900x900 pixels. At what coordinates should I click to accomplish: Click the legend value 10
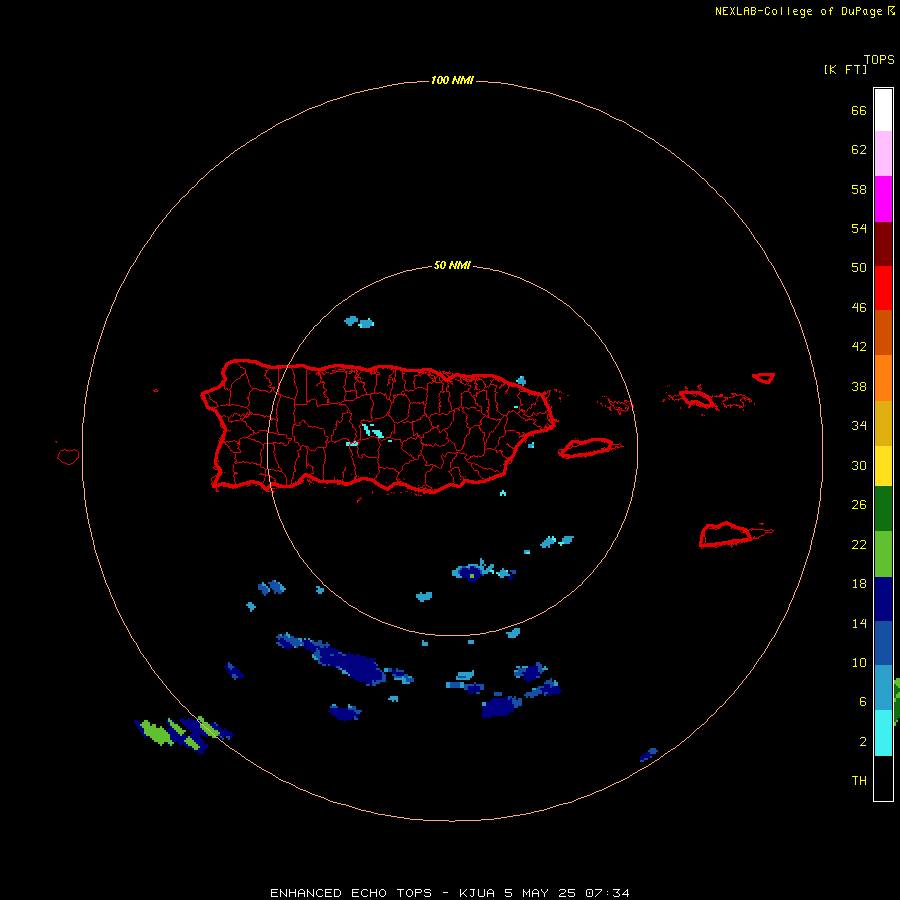(x=859, y=663)
